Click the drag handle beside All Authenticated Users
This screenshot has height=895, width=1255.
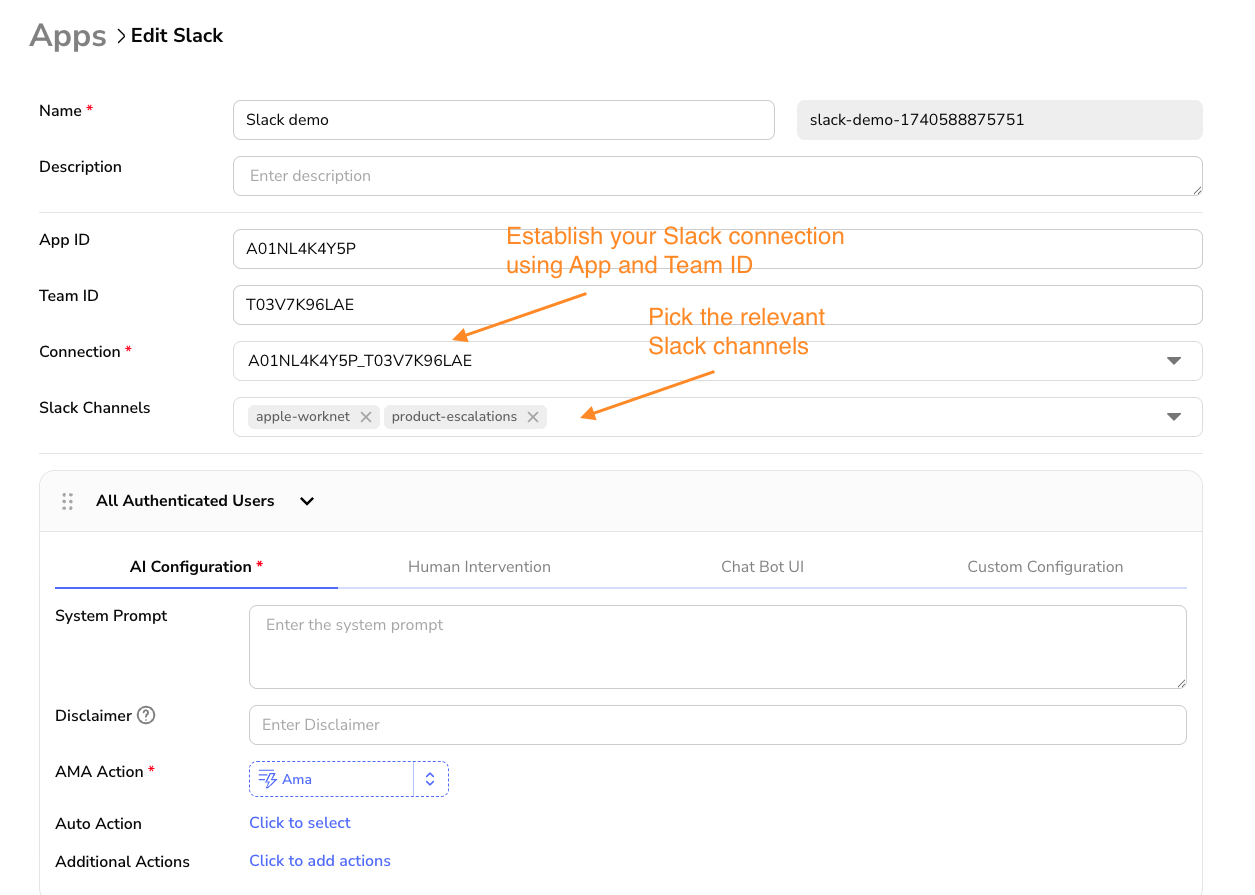pos(68,501)
